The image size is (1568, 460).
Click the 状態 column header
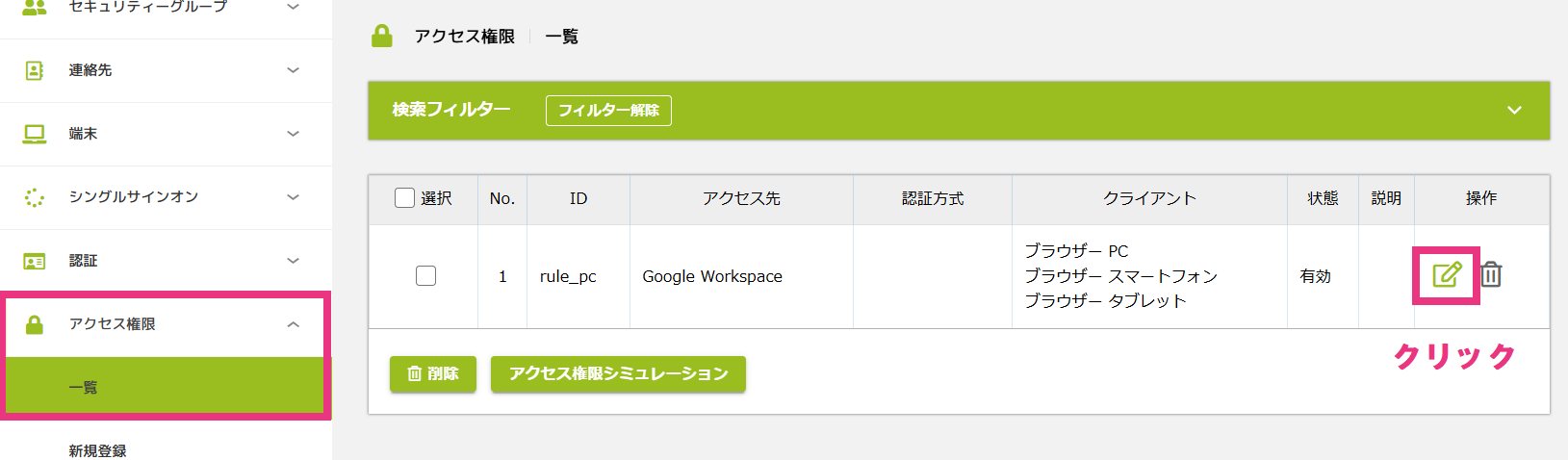(x=1323, y=198)
